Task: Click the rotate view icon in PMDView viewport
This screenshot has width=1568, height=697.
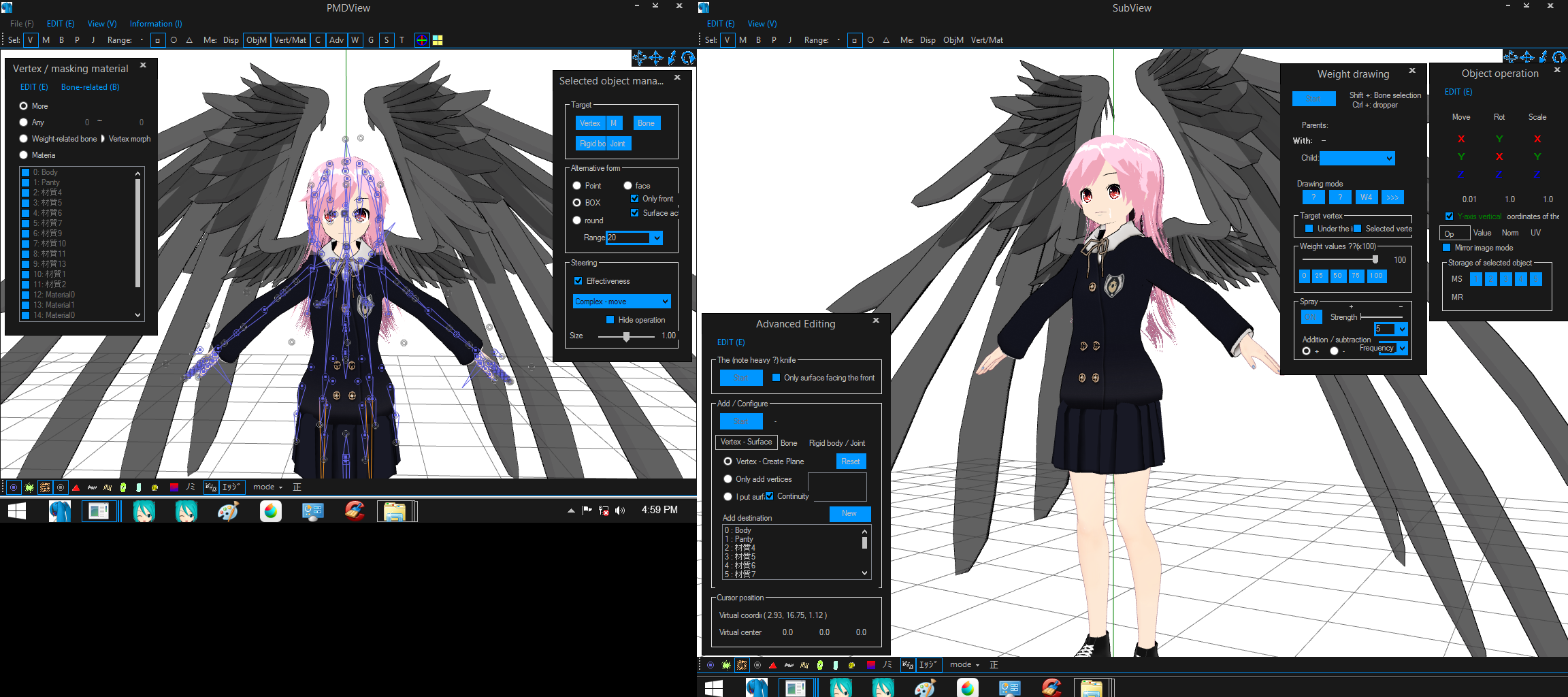Action: click(x=688, y=58)
